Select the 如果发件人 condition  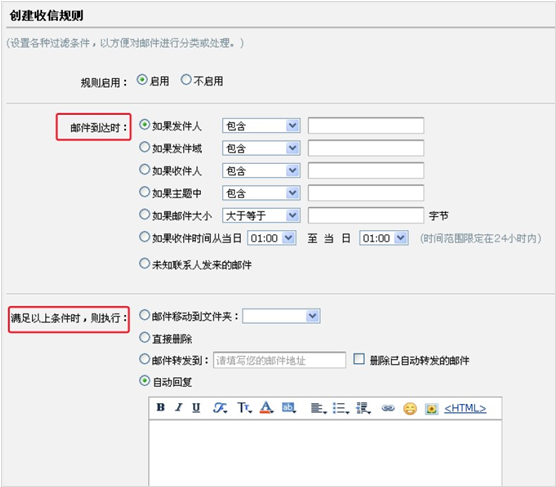(x=144, y=125)
